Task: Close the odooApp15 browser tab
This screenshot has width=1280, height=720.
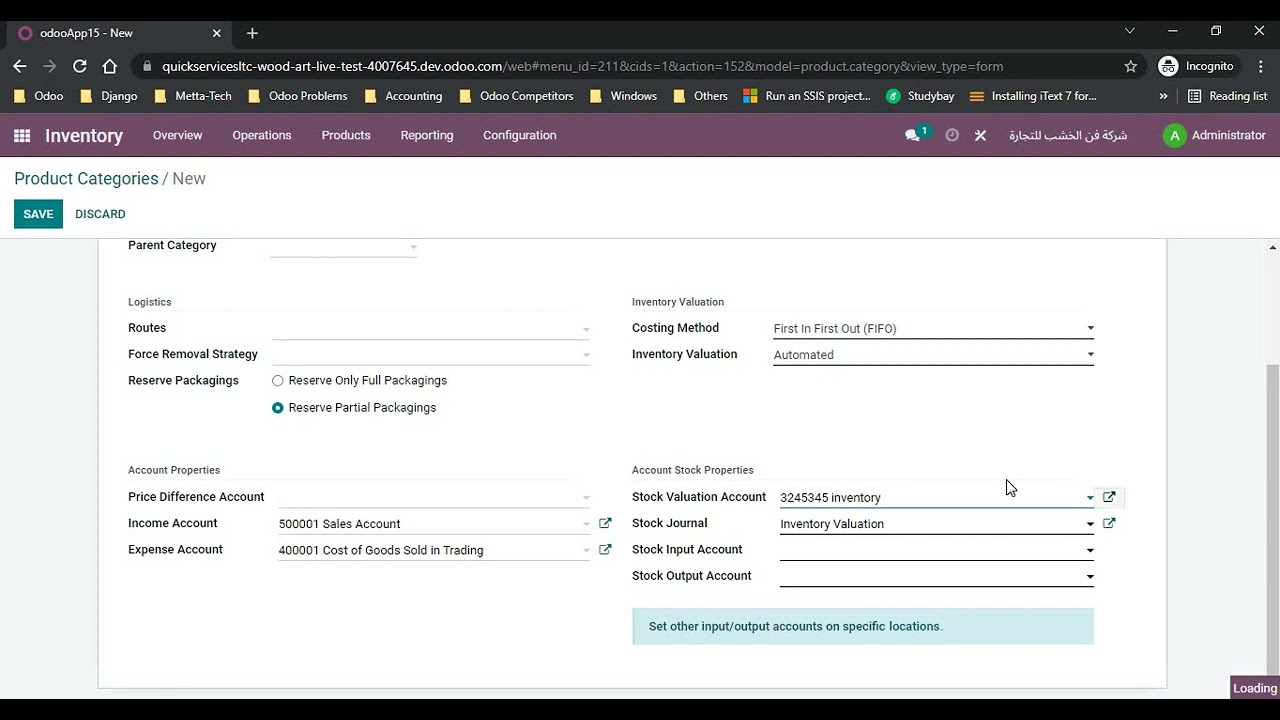Action: pyautogui.click(x=216, y=33)
